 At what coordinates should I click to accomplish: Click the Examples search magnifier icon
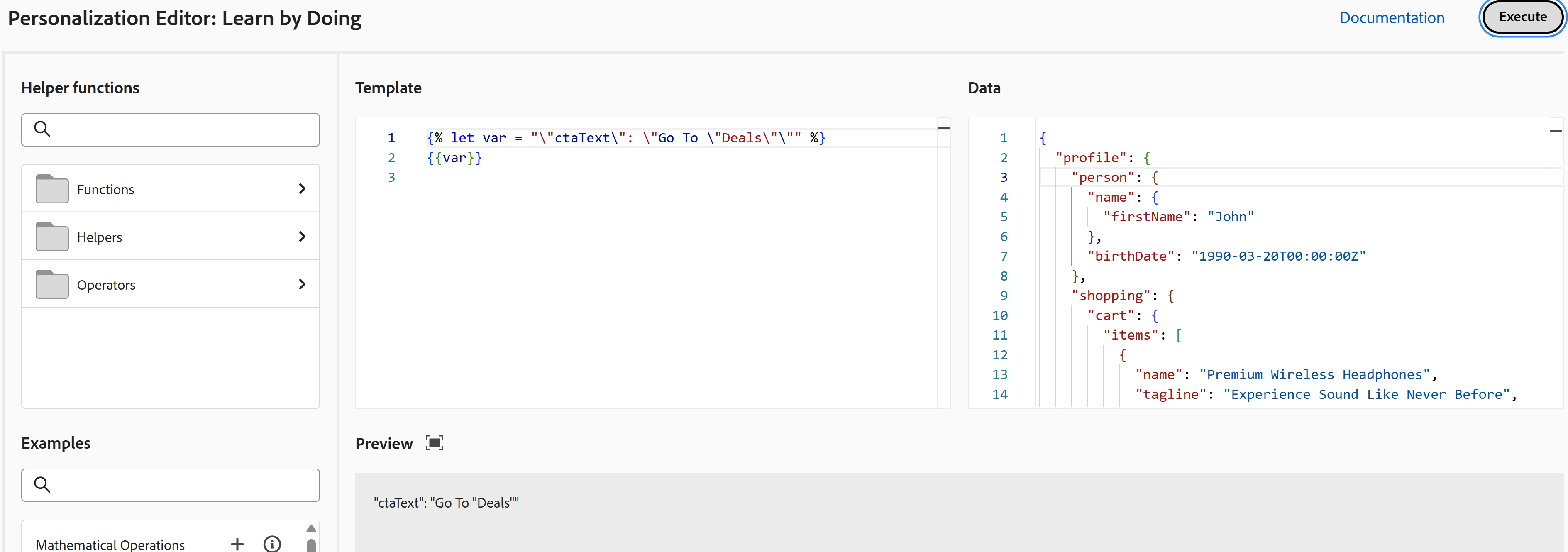coord(42,484)
